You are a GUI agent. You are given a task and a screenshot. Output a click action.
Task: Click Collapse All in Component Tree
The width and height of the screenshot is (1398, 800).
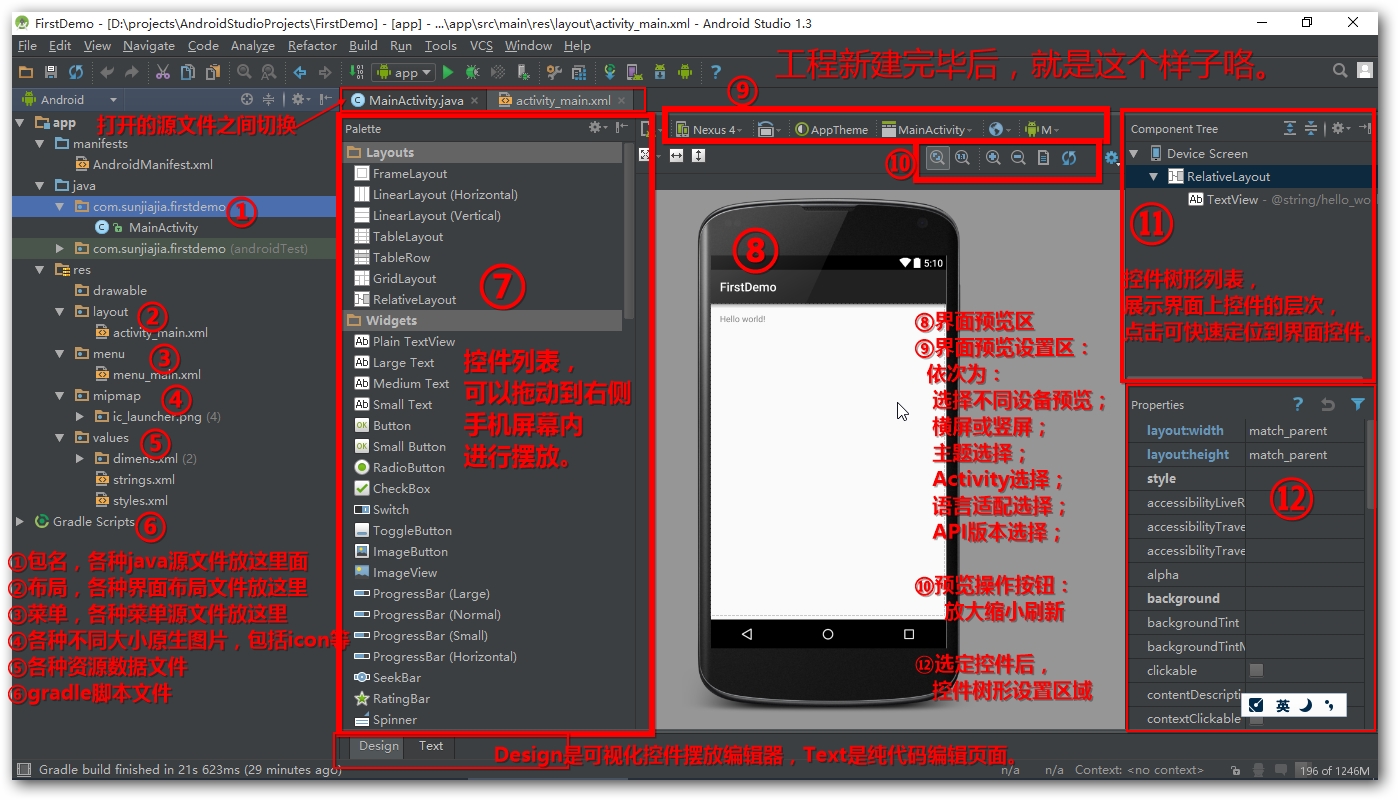click(1311, 128)
